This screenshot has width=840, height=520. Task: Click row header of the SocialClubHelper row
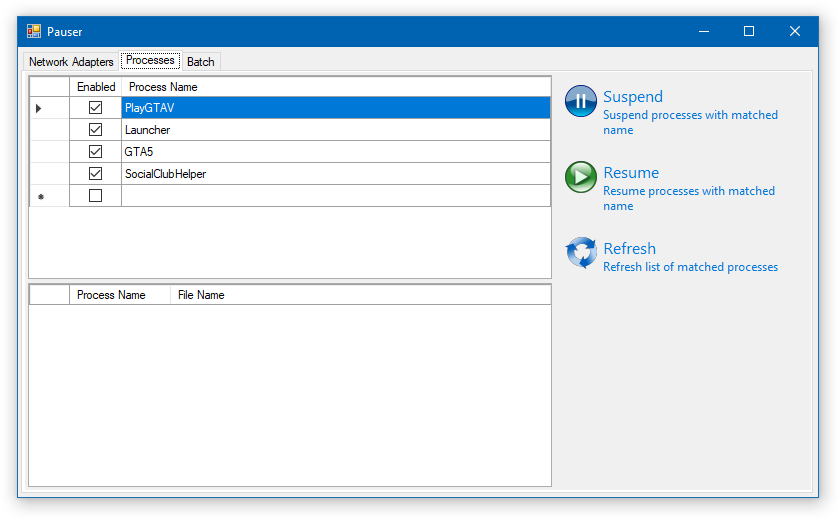pos(49,174)
